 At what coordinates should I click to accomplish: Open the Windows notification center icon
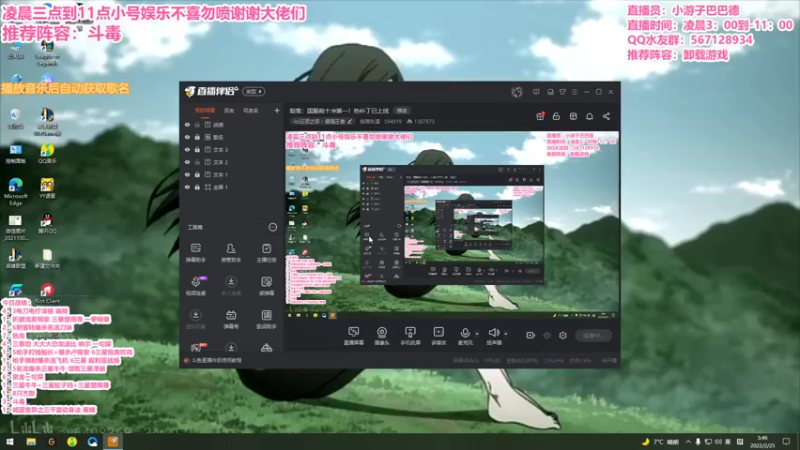click(786, 442)
